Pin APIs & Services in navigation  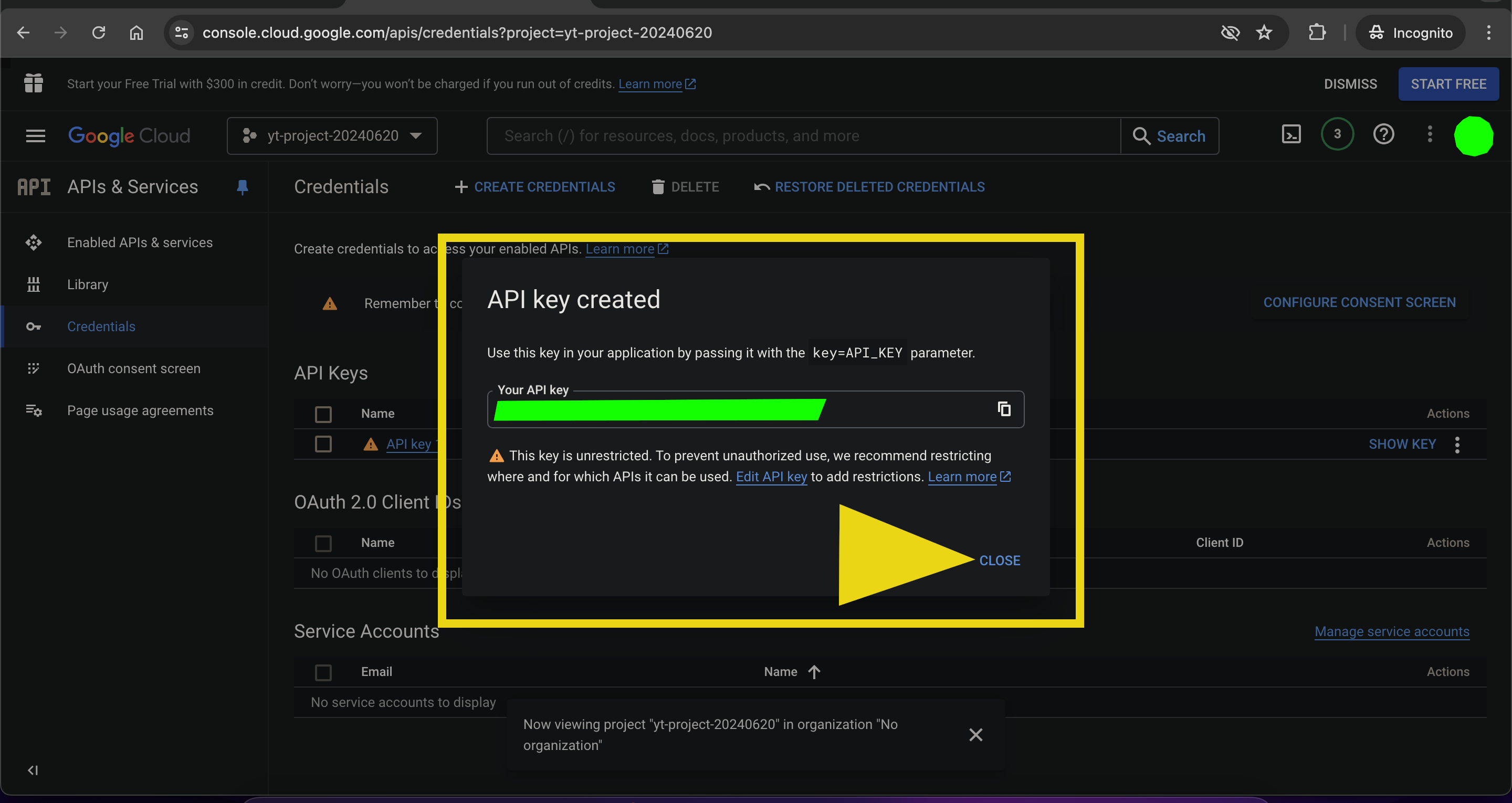243,187
